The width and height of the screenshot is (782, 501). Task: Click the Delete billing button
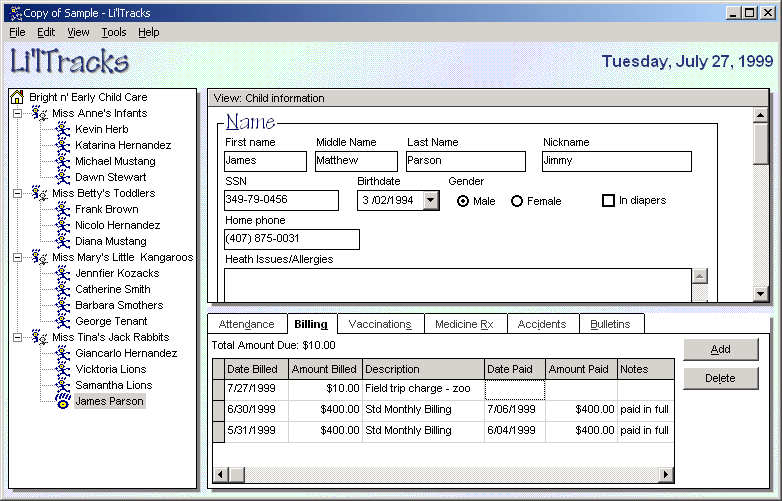[x=721, y=378]
